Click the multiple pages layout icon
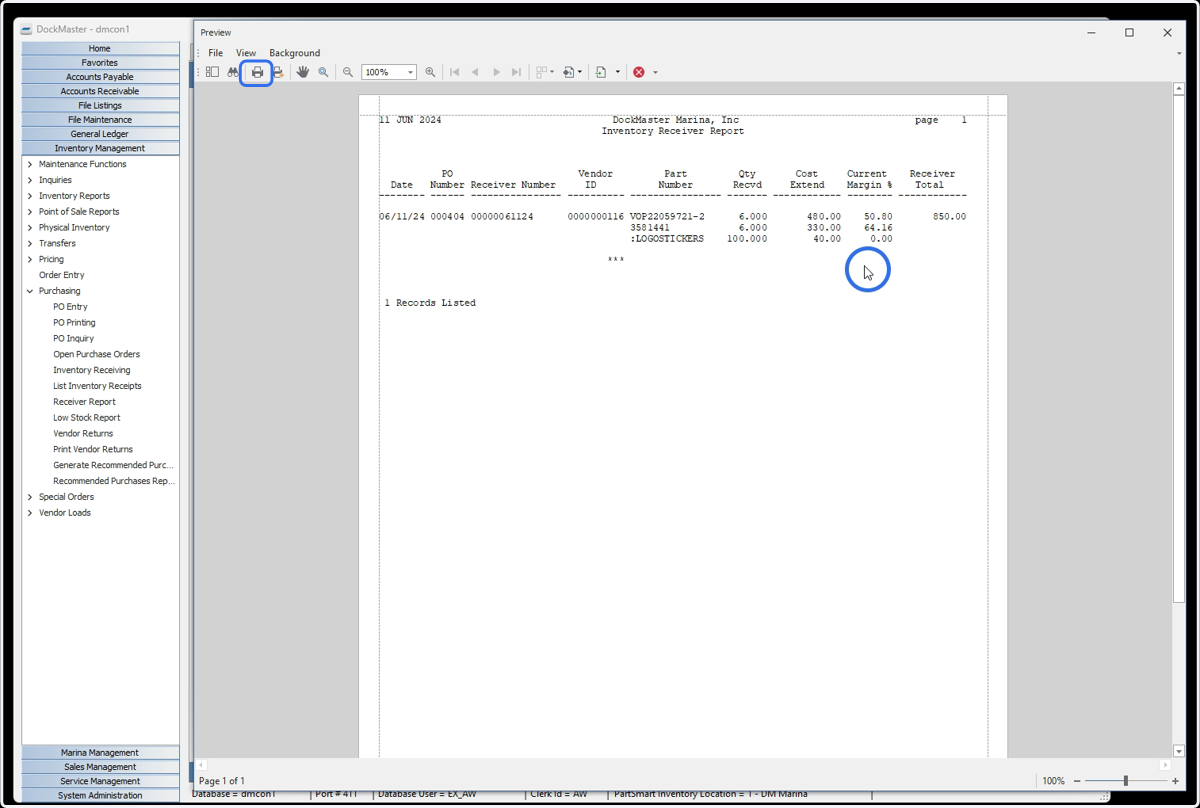 (x=542, y=72)
